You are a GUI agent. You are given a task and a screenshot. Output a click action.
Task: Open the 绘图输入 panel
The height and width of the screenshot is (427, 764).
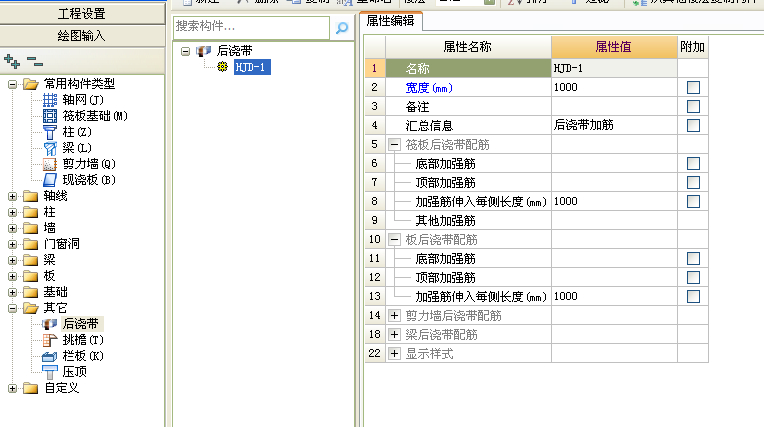[x=82, y=36]
